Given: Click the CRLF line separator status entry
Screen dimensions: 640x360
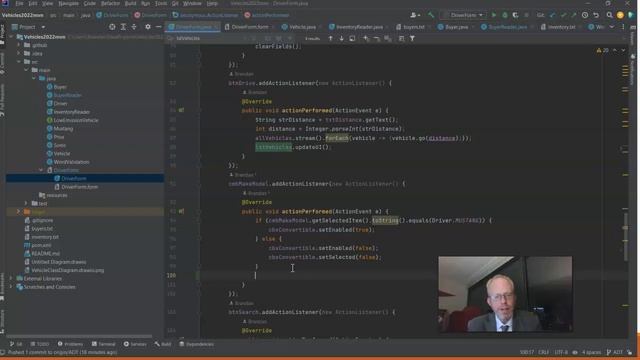Looking at the screenshot, I should tap(543, 352).
